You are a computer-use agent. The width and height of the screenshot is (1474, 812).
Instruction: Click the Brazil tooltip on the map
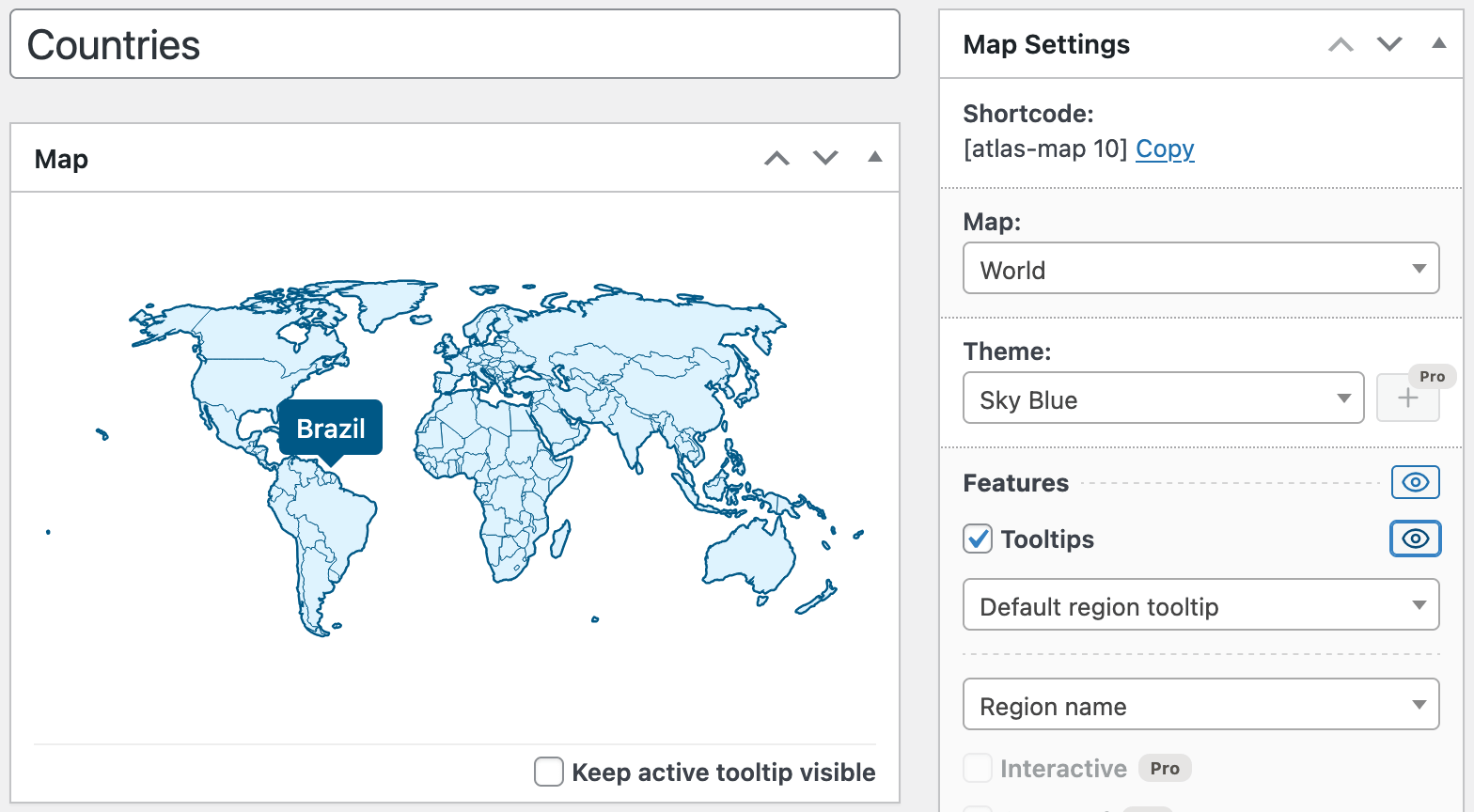[x=331, y=429]
